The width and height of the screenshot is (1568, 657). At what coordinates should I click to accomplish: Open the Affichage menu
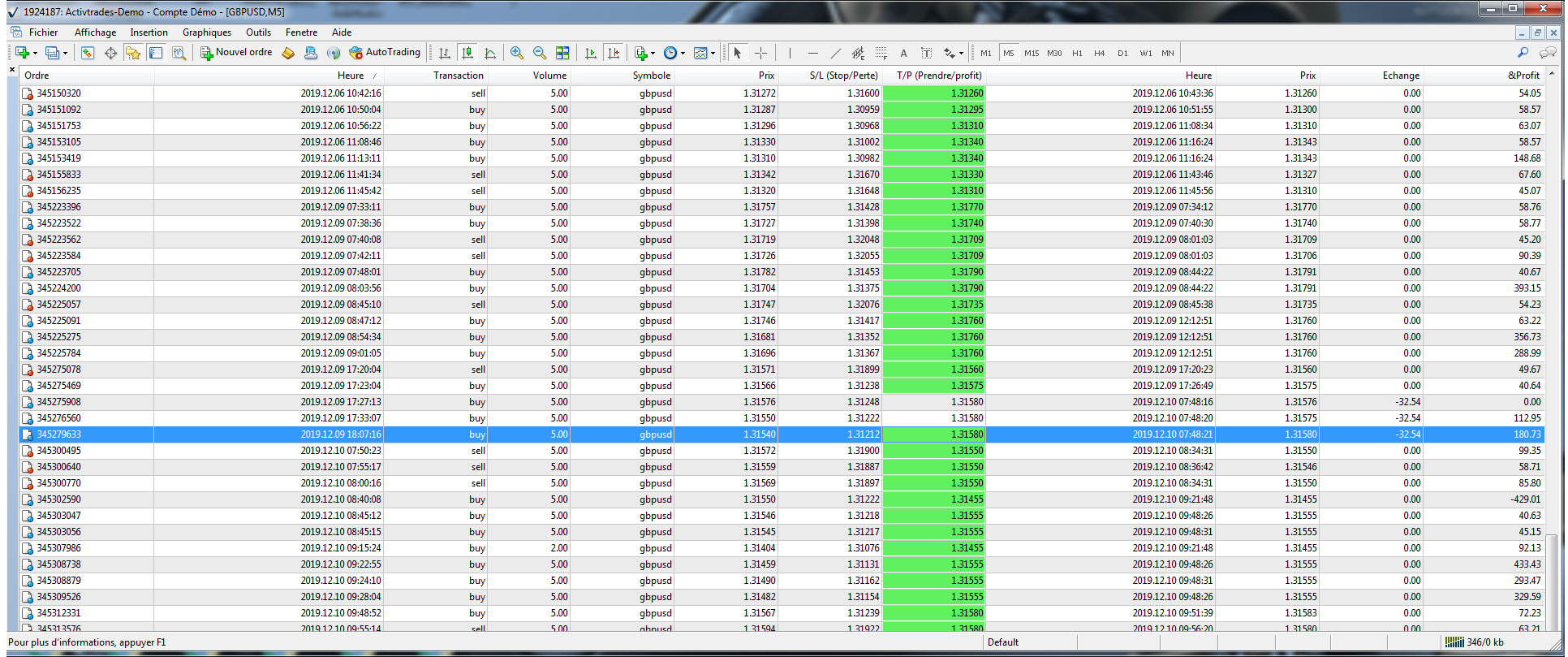(x=95, y=32)
